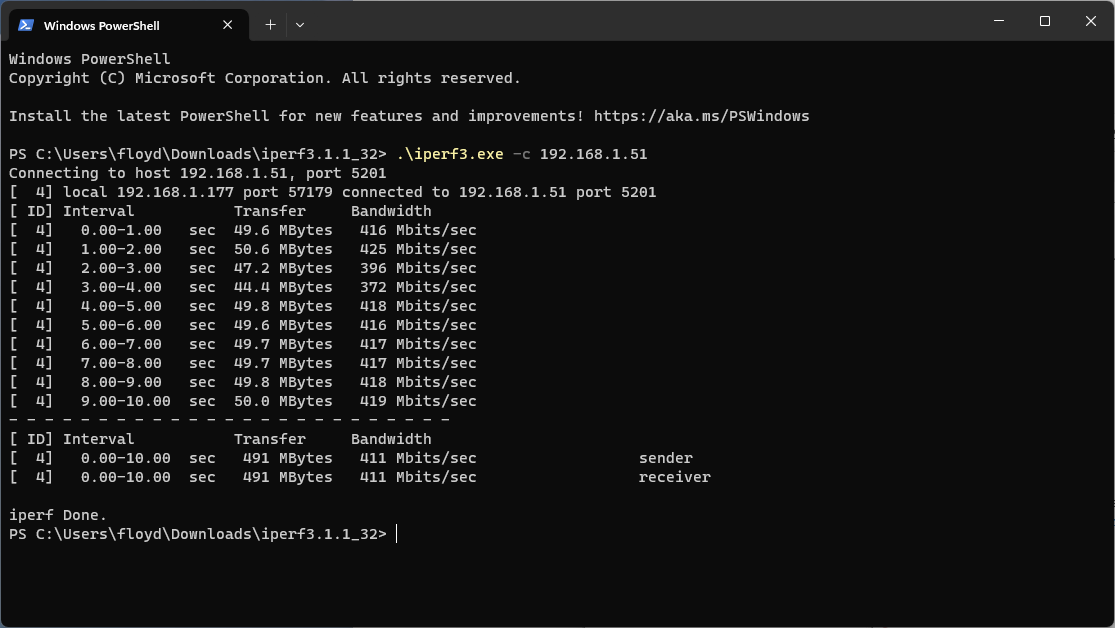Click the 'iperf Done.' line
This screenshot has height=628, width=1115.
(x=58, y=515)
